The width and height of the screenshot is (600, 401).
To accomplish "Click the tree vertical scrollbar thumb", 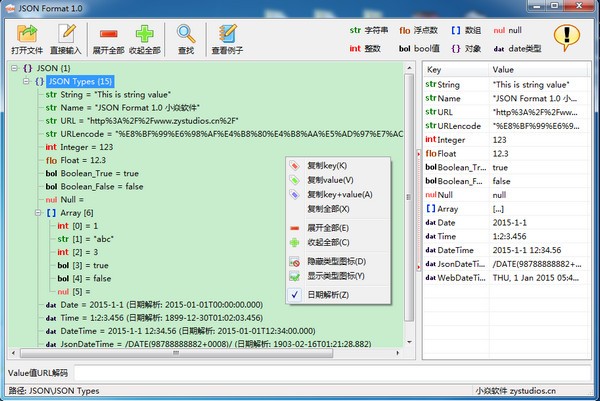I will (x=409, y=197).
